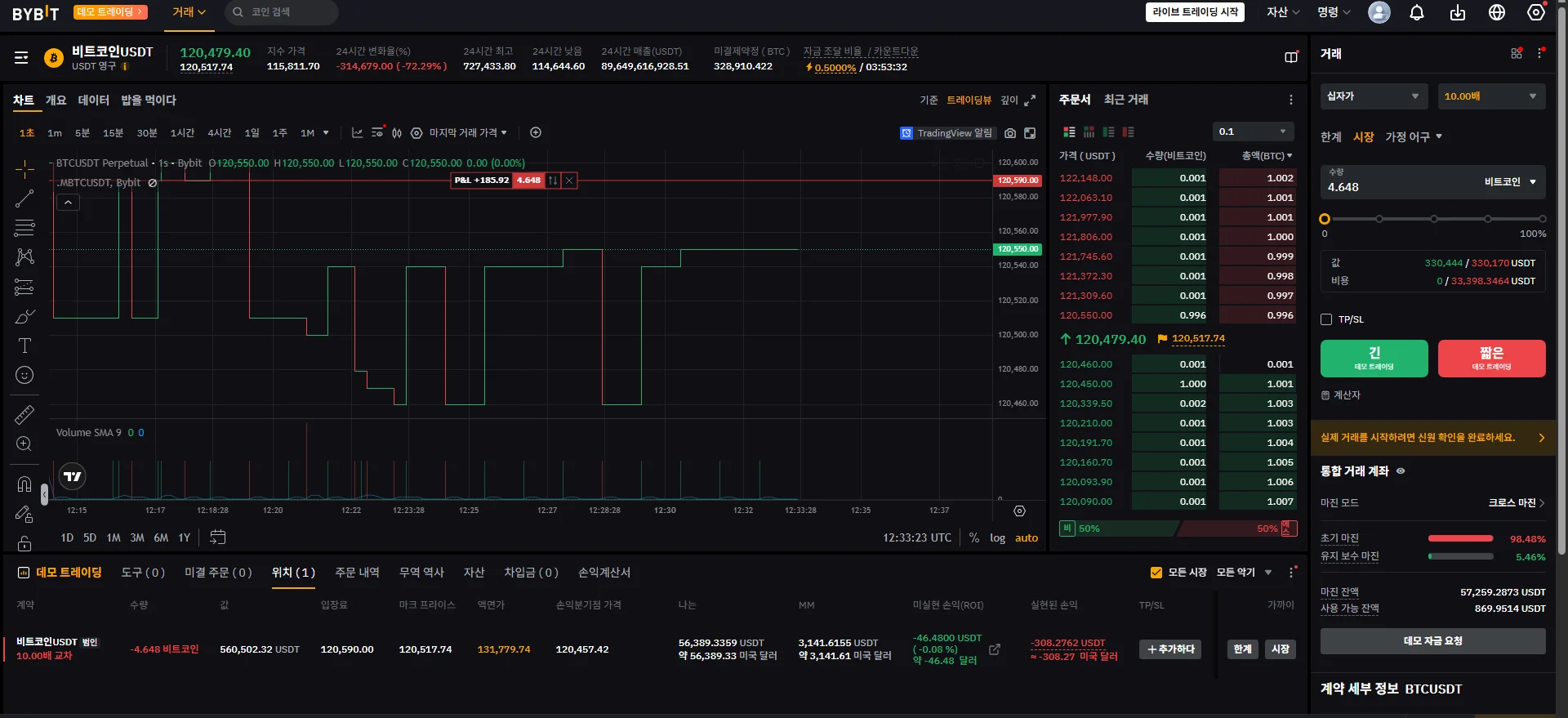Toggle the 모든 시장 checkbox
This screenshot has width=1568, height=718.
pyautogui.click(x=1156, y=573)
